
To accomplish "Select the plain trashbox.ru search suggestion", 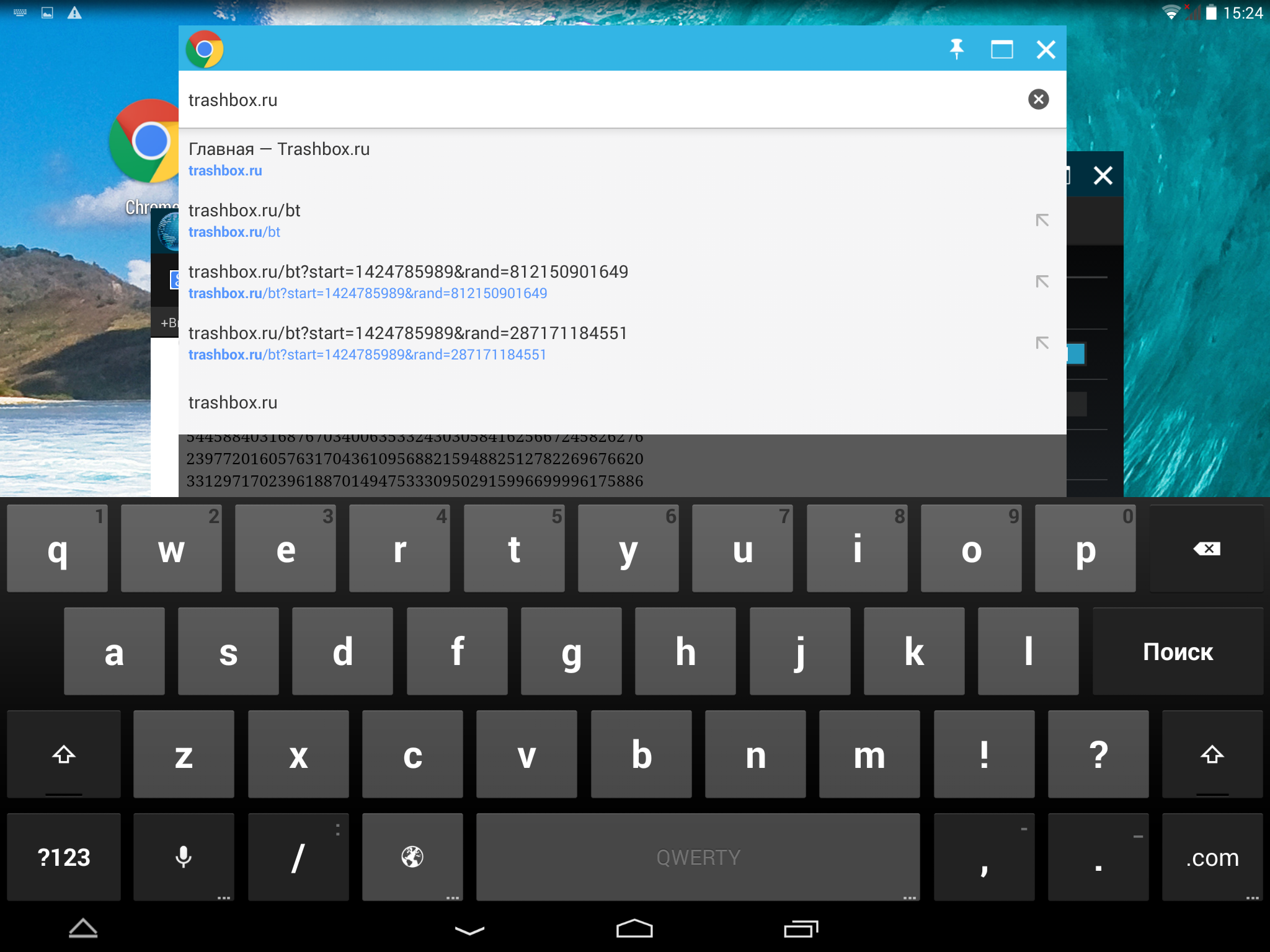I will click(x=623, y=403).
